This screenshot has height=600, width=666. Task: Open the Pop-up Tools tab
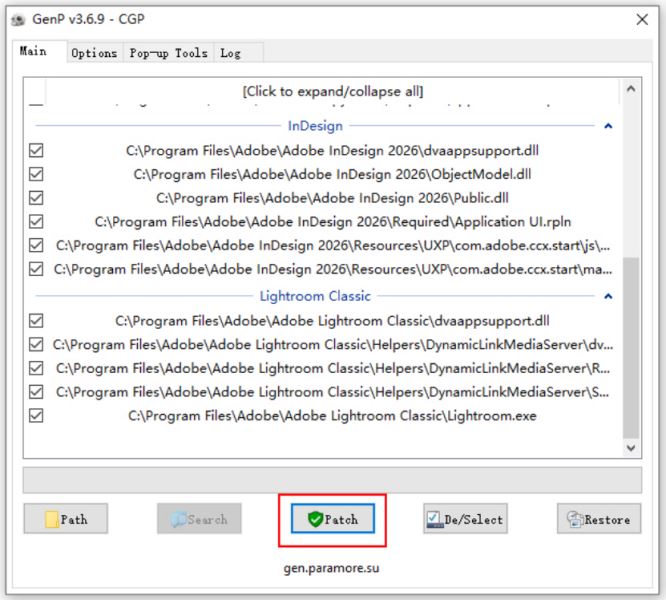(169, 53)
